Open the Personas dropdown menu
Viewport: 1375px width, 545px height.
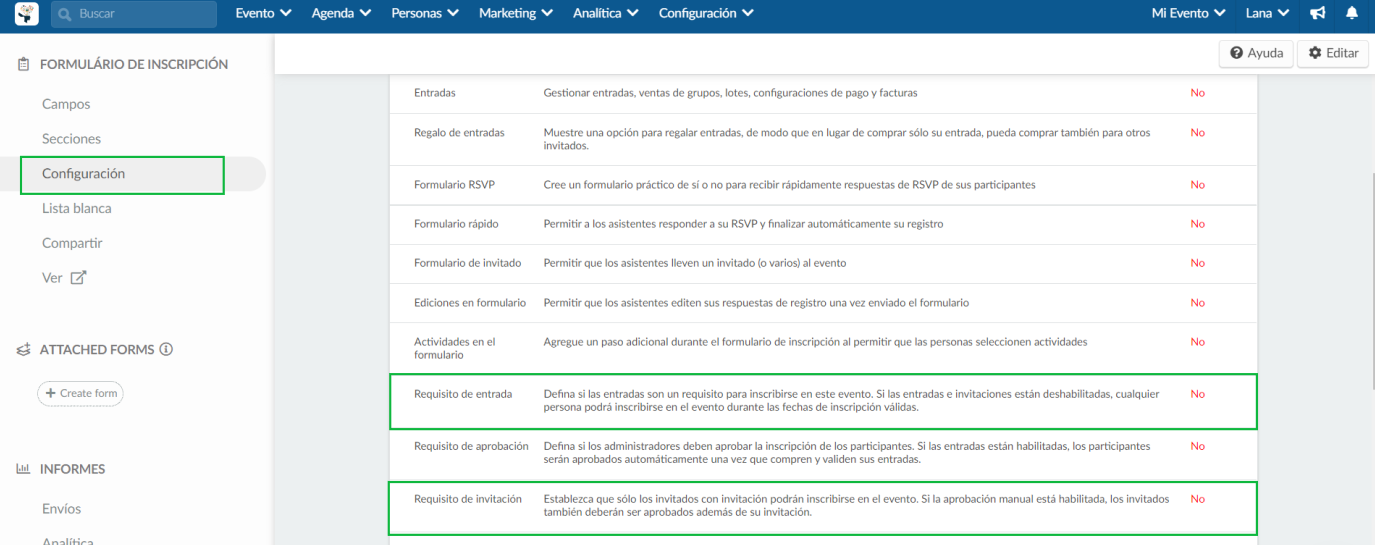425,14
